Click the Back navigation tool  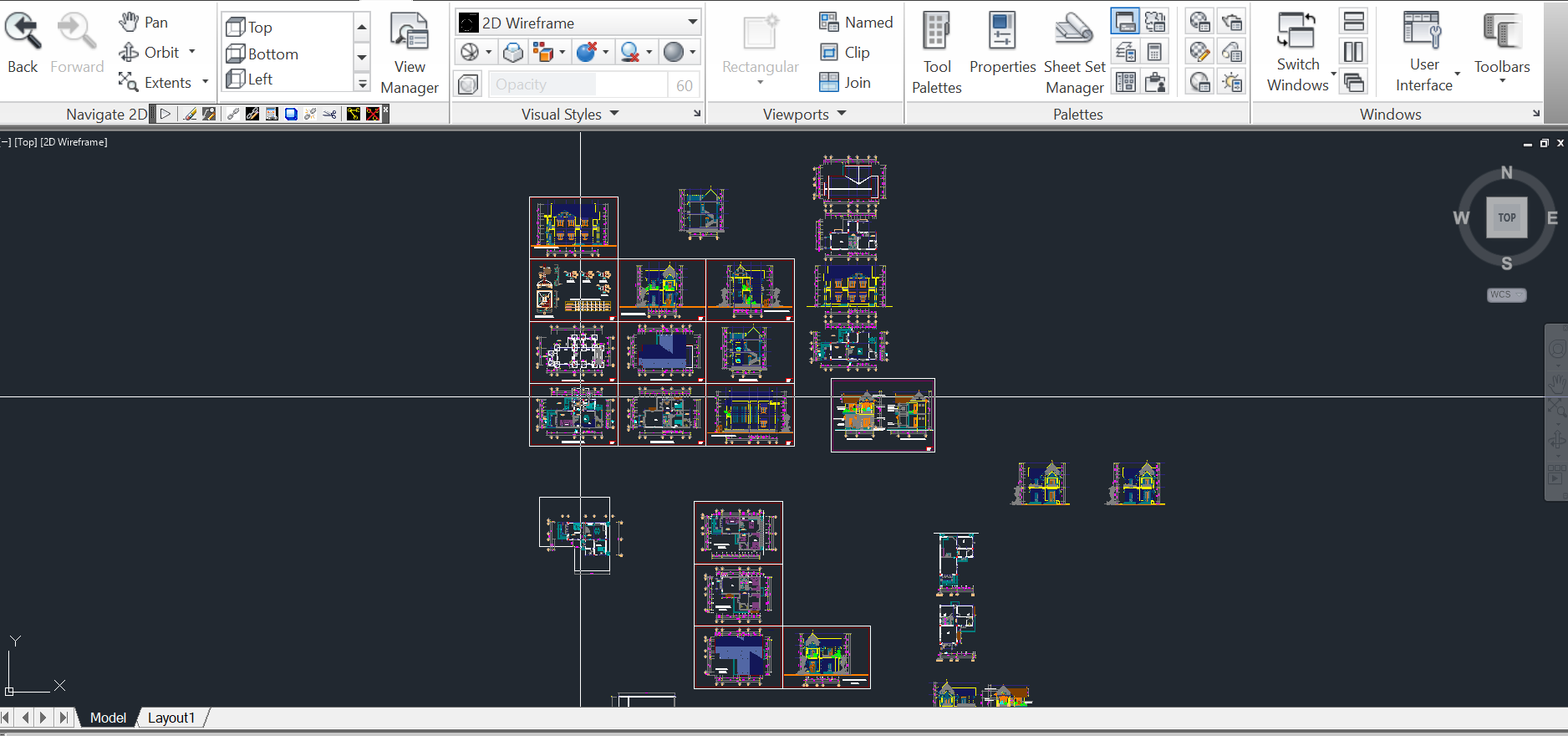(23, 42)
